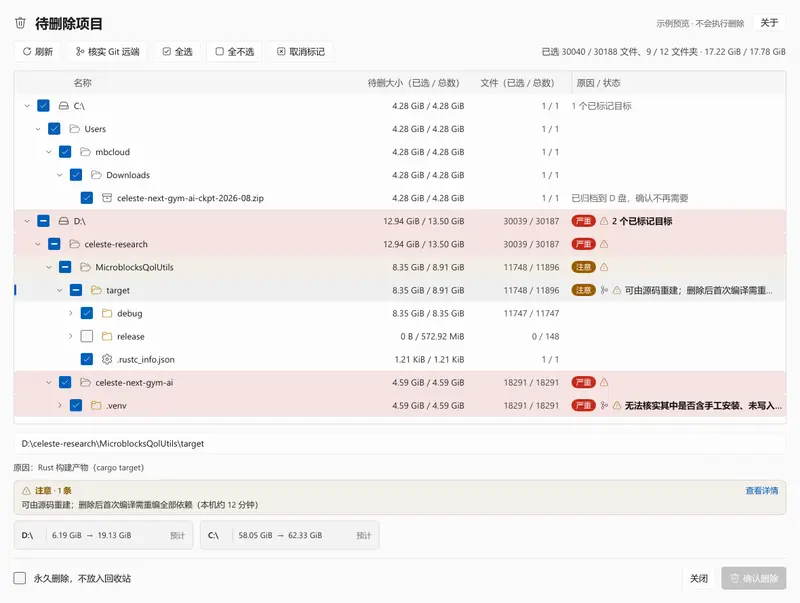This screenshot has height=603, width=800.
Task: Click the warning triangle in target row
Action: click(x=617, y=290)
